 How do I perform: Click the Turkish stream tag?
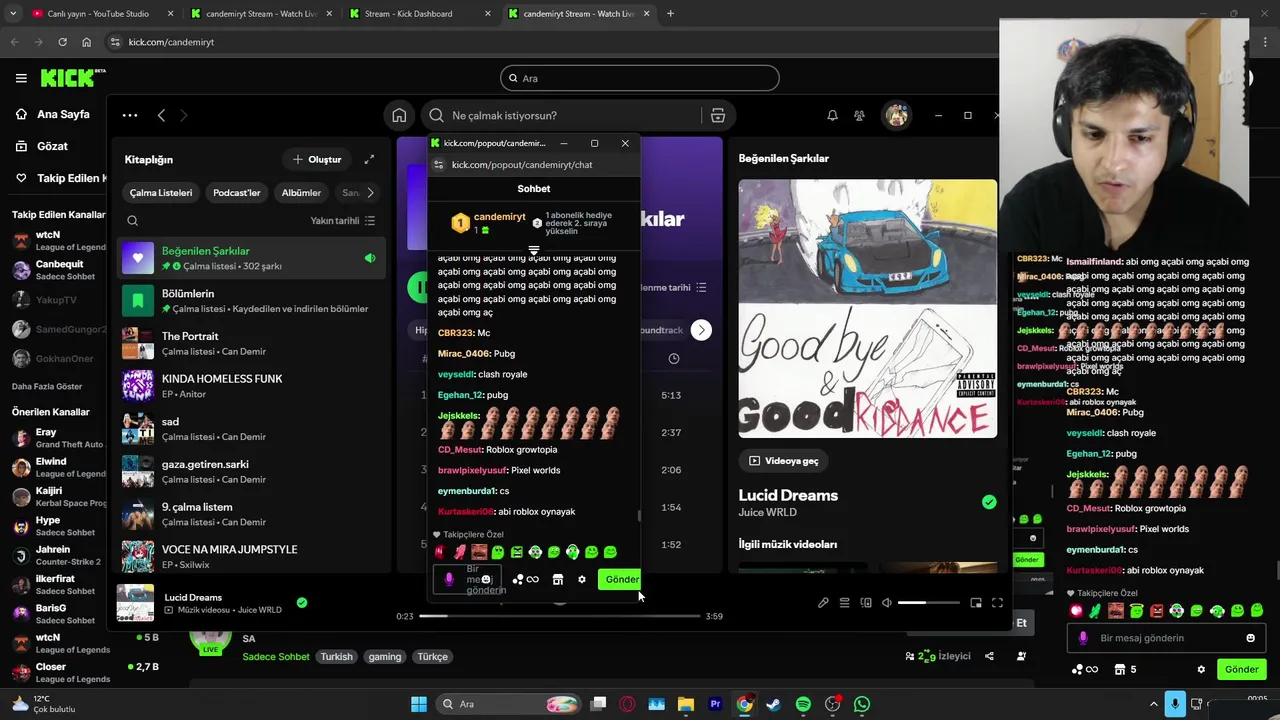pos(336,657)
